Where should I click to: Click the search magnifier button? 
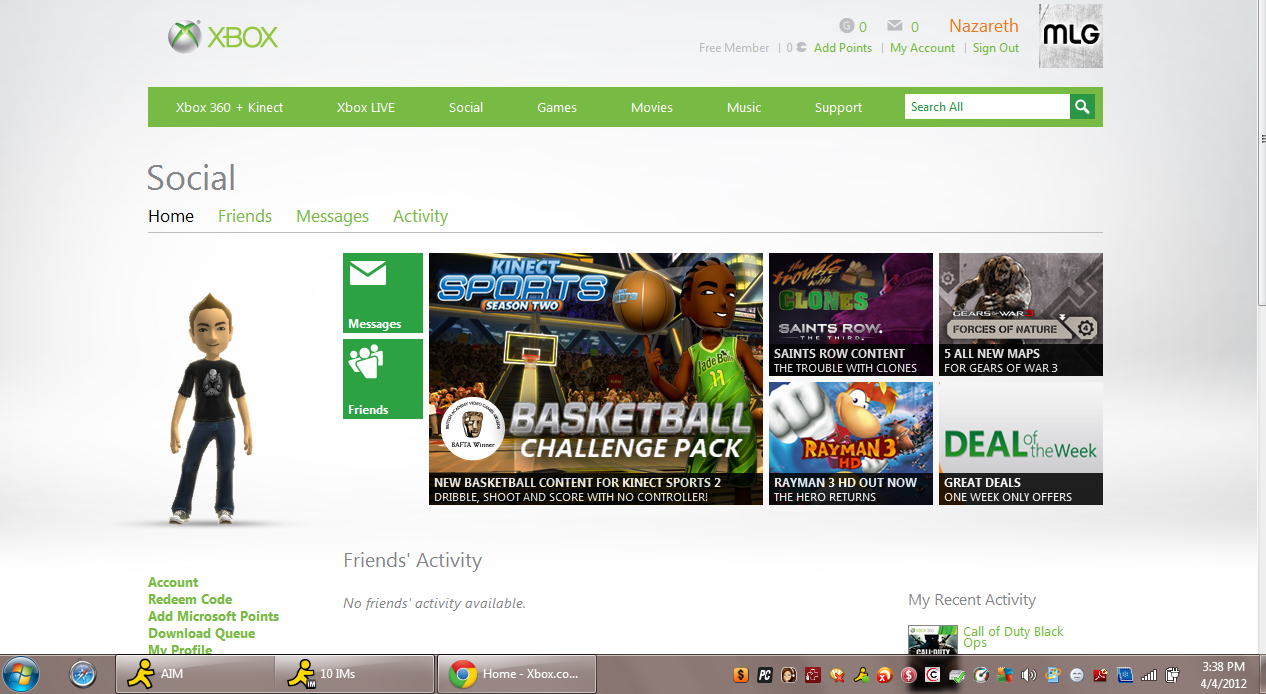(1082, 107)
